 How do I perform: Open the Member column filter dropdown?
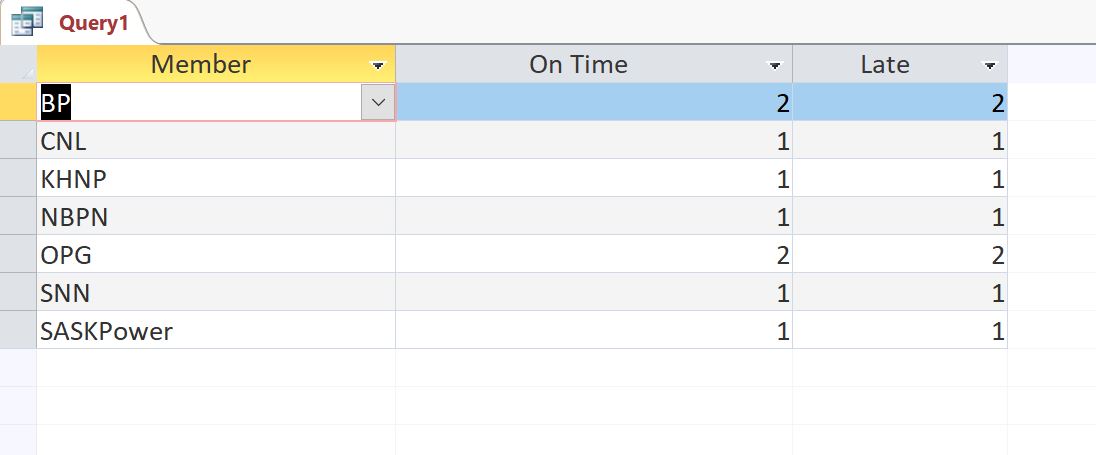(x=378, y=65)
